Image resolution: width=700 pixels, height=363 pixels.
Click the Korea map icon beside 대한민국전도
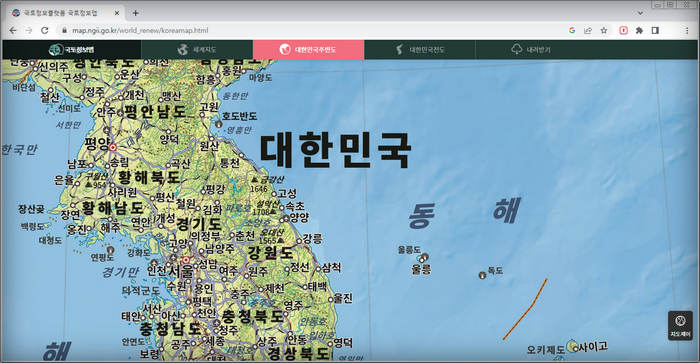(399, 50)
